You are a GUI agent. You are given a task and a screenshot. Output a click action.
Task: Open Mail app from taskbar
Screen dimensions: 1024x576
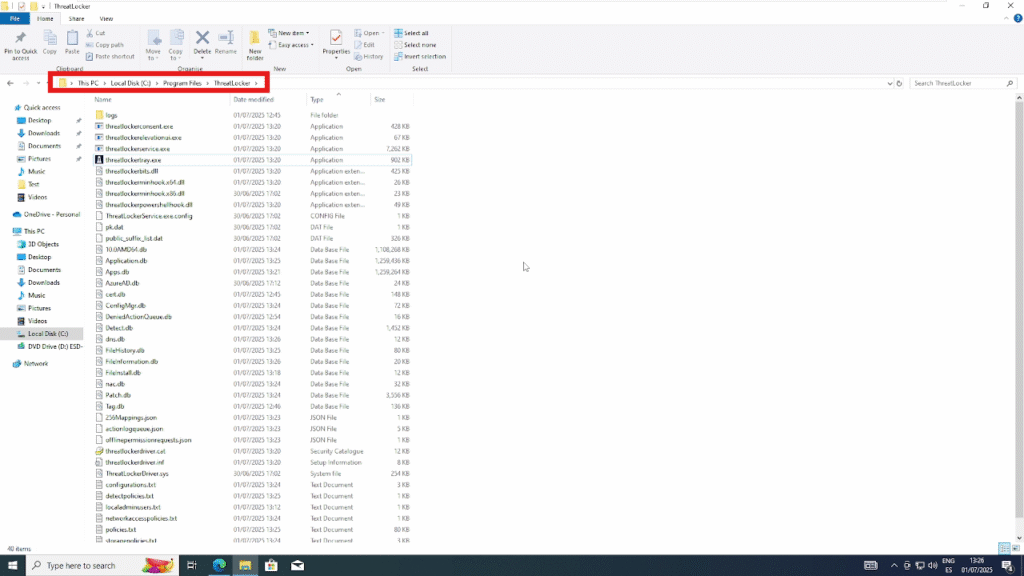point(297,565)
